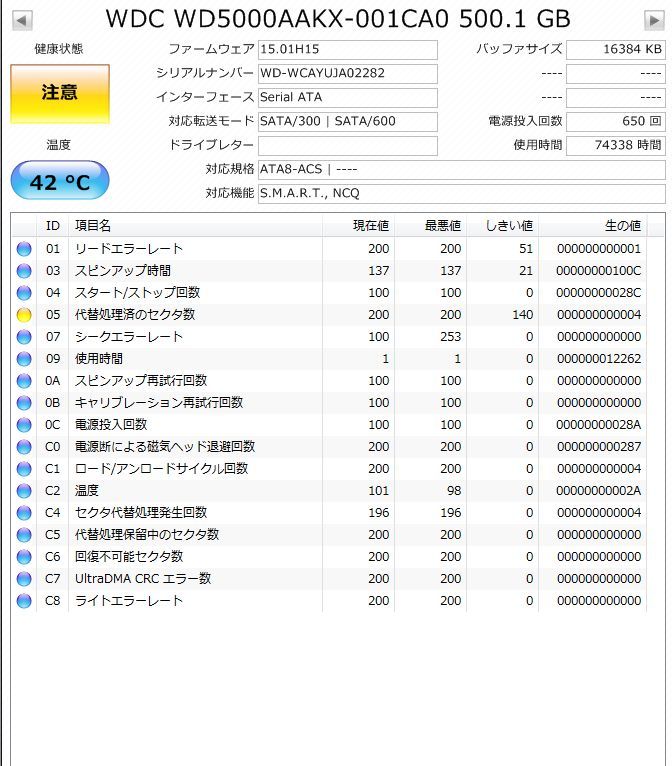Select the raw value 0000000028A

tap(599, 425)
